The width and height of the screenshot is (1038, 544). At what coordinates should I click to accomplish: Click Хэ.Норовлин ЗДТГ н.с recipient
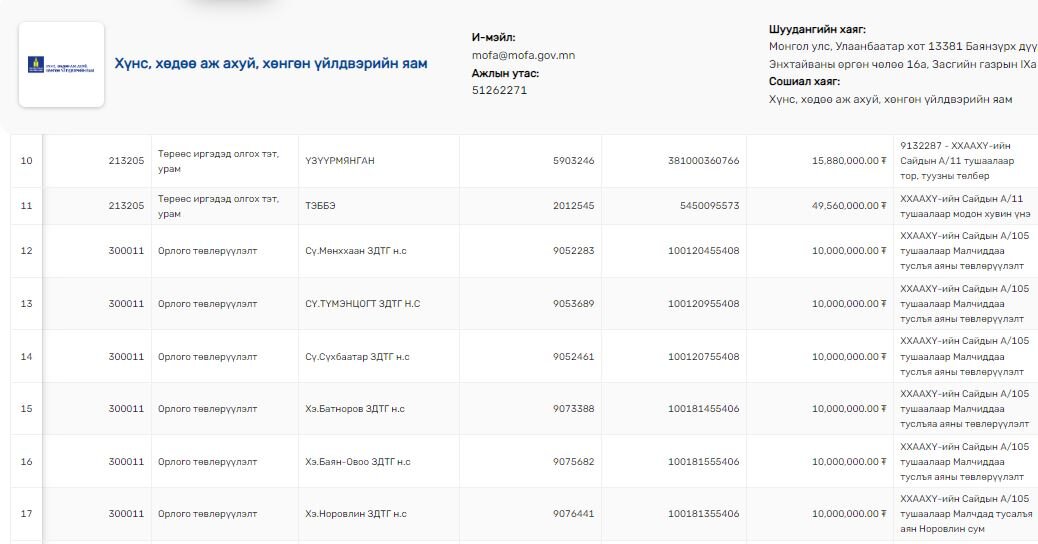click(355, 514)
